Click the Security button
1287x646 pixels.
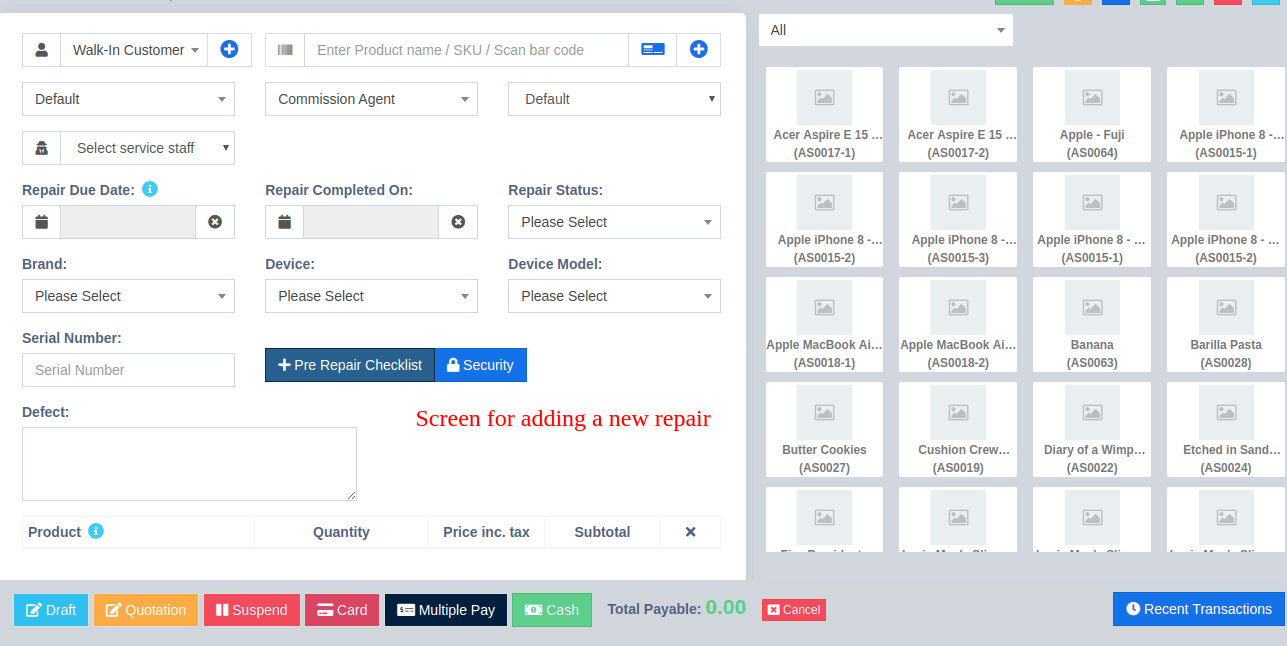coord(480,365)
